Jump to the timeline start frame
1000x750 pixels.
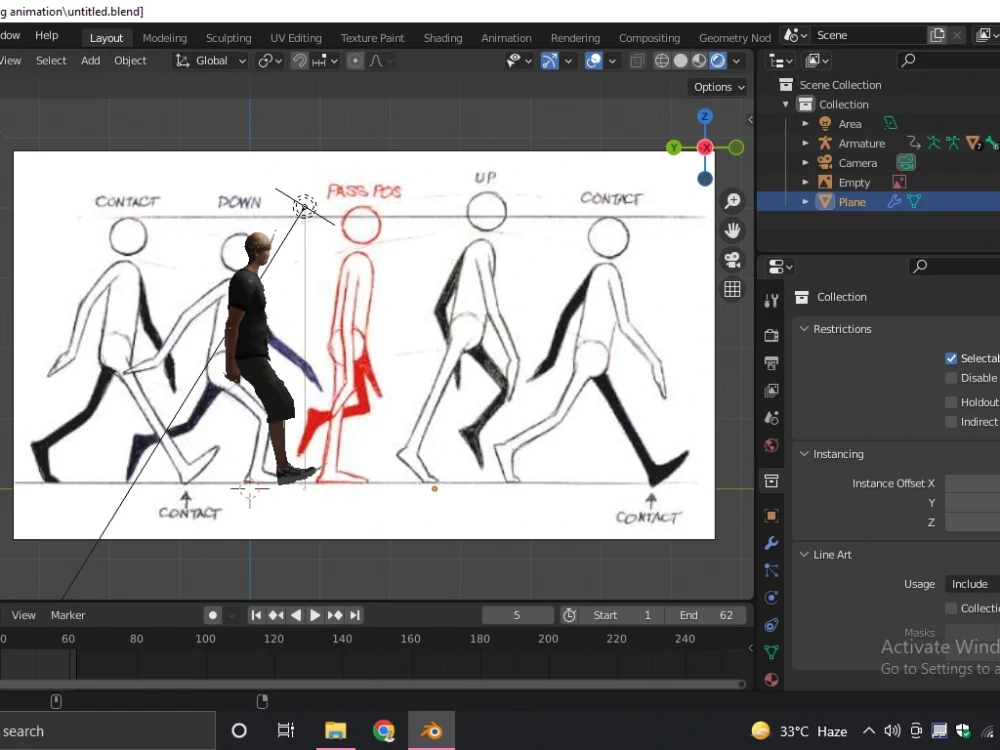click(x=256, y=615)
